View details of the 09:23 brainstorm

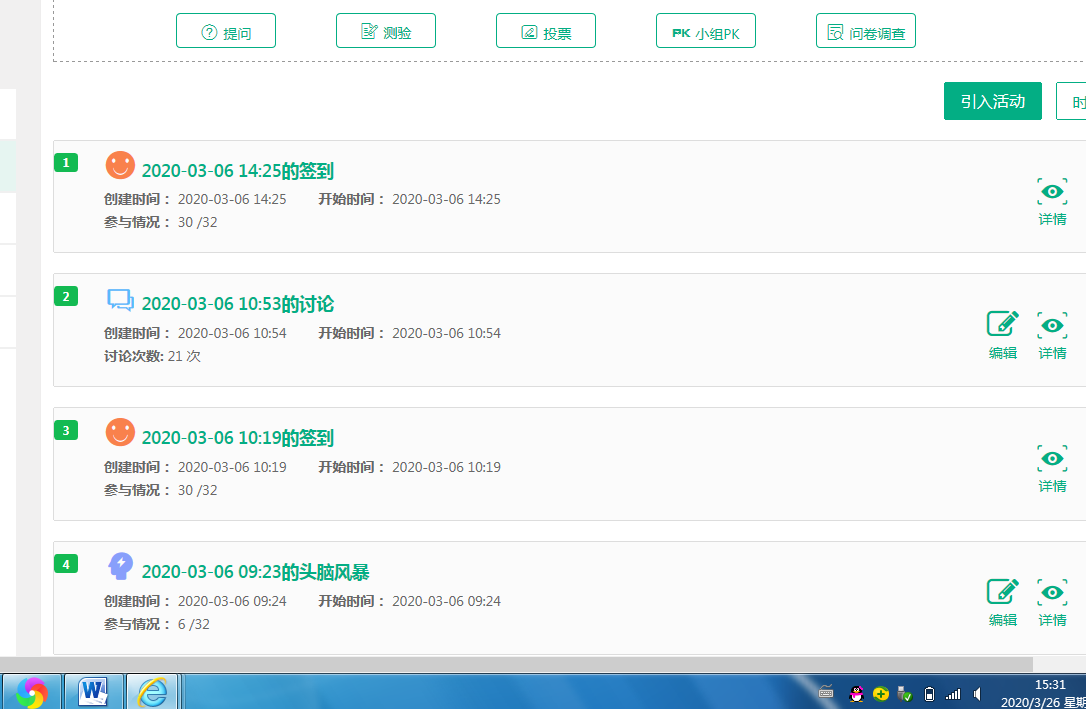(1052, 601)
